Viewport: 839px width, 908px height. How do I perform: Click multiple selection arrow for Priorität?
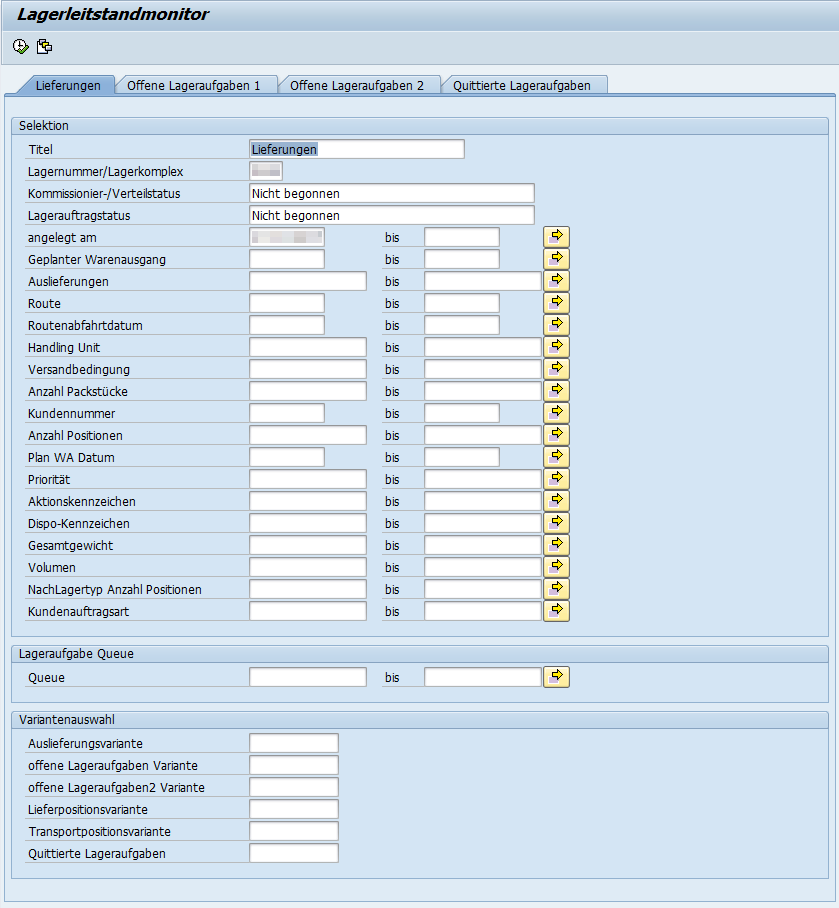556,479
